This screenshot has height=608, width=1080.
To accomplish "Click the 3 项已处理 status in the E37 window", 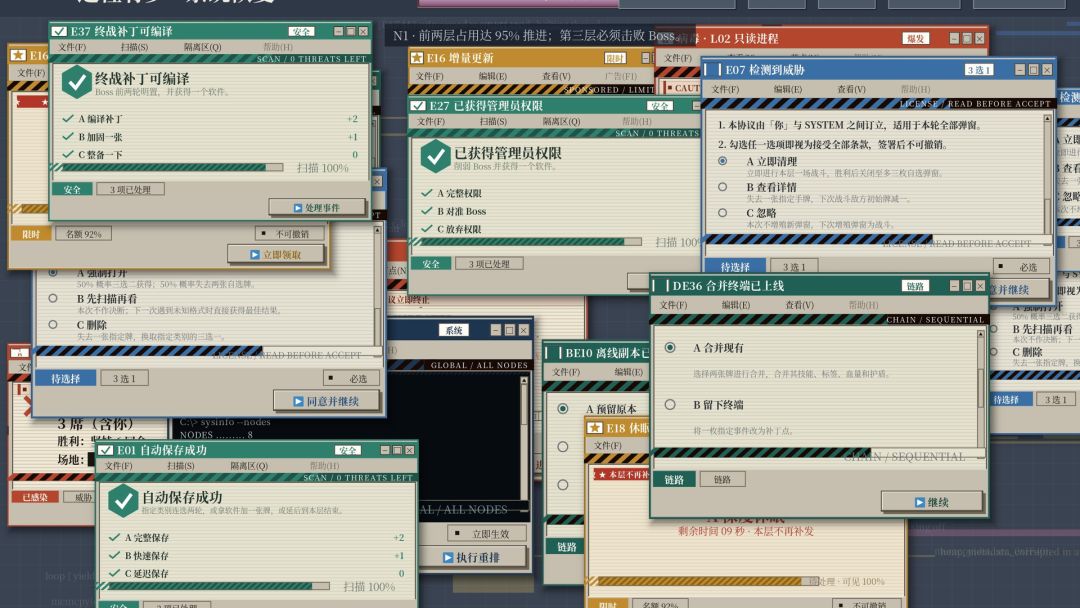I will 130,189.
